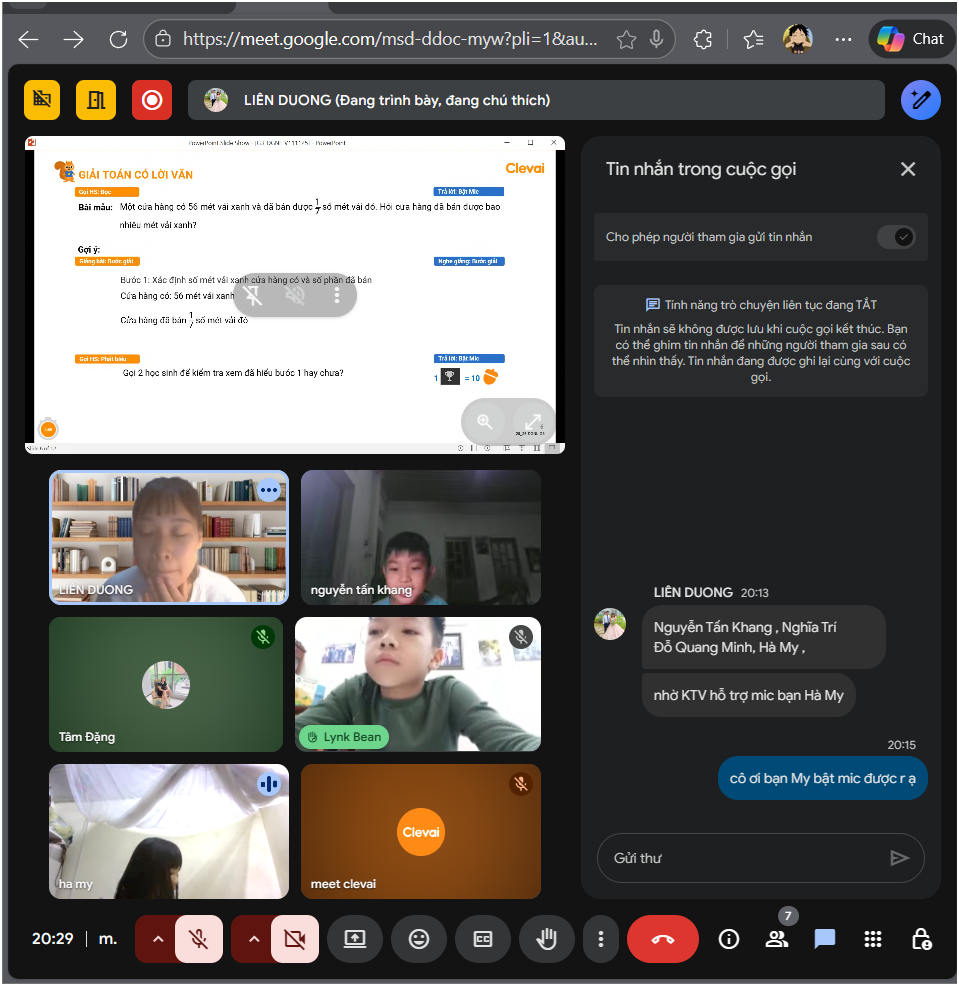
Task: Click message 'cô ơi bạn My bật mic được r ạ'
Action: click(x=823, y=778)
